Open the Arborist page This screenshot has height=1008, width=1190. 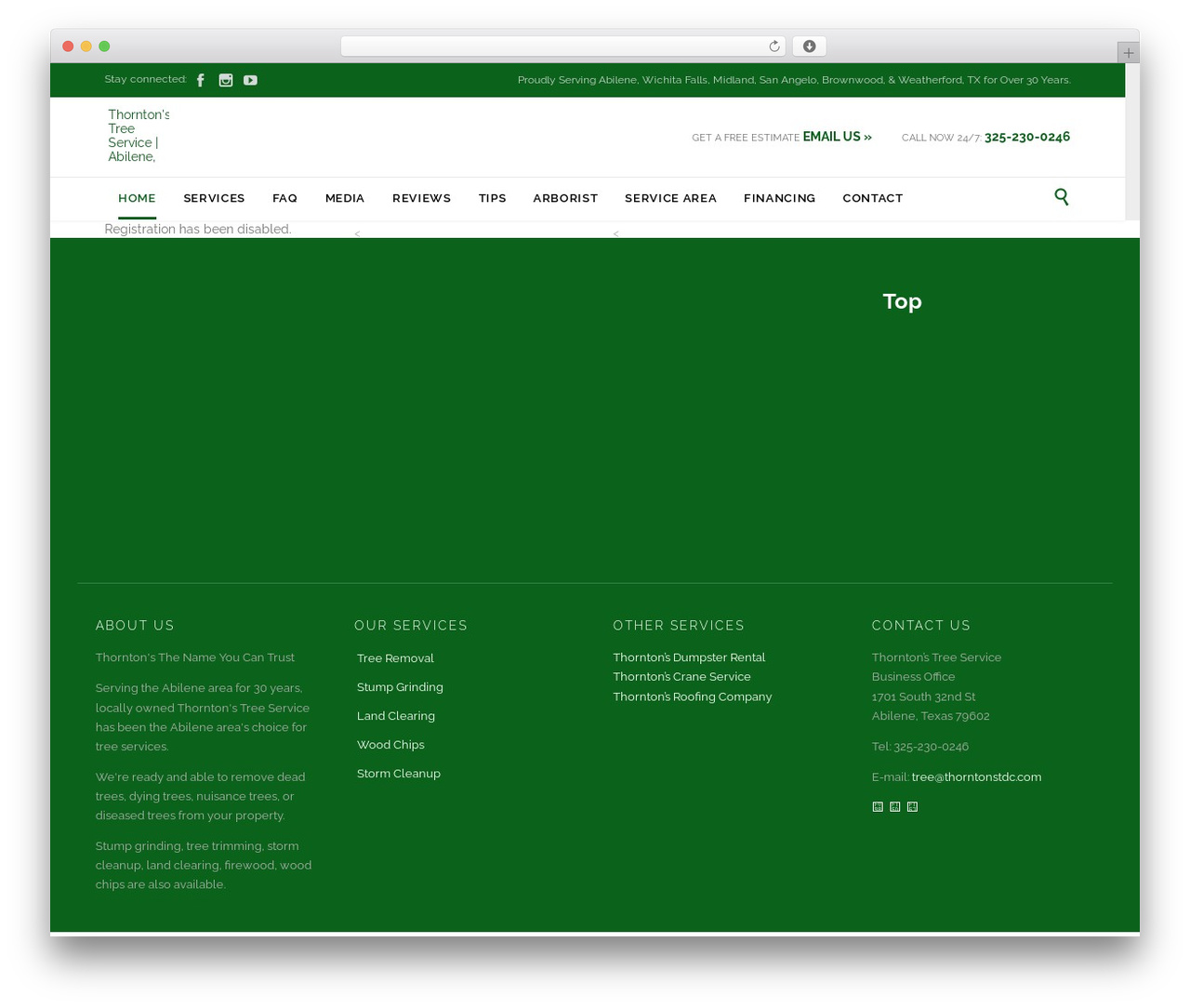point(565,198)
